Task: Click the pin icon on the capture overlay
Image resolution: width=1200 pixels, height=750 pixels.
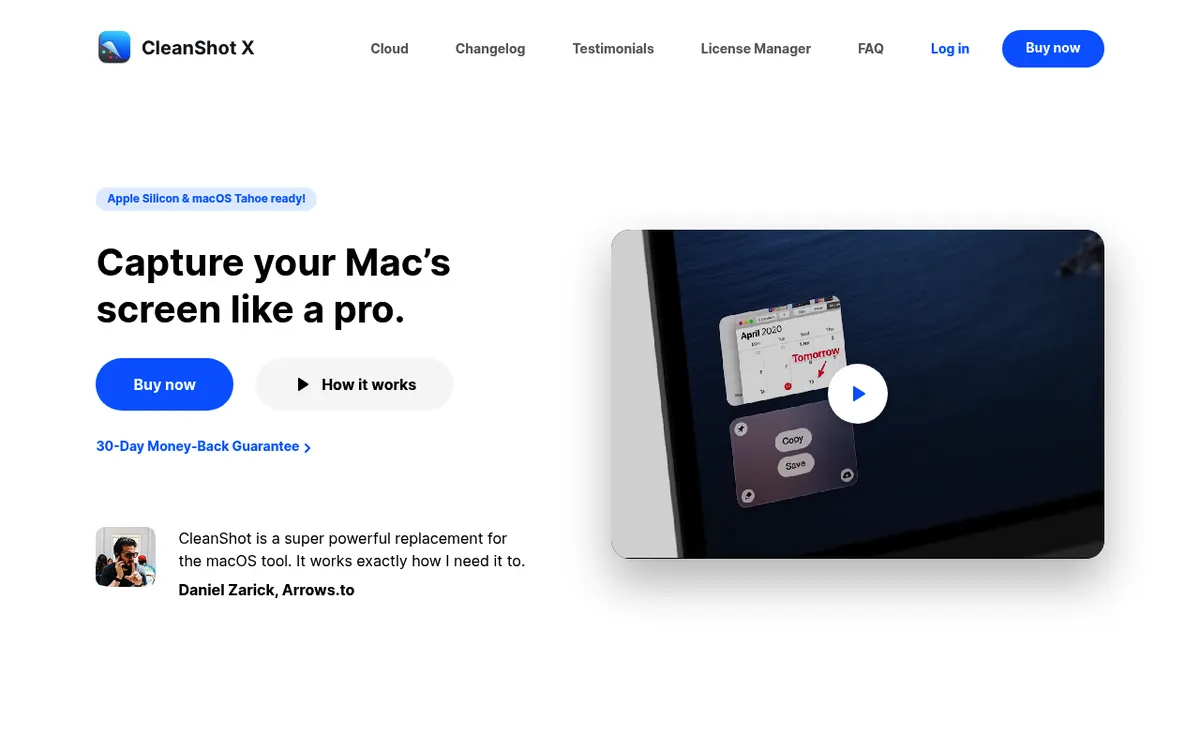Action: point(741,428)
